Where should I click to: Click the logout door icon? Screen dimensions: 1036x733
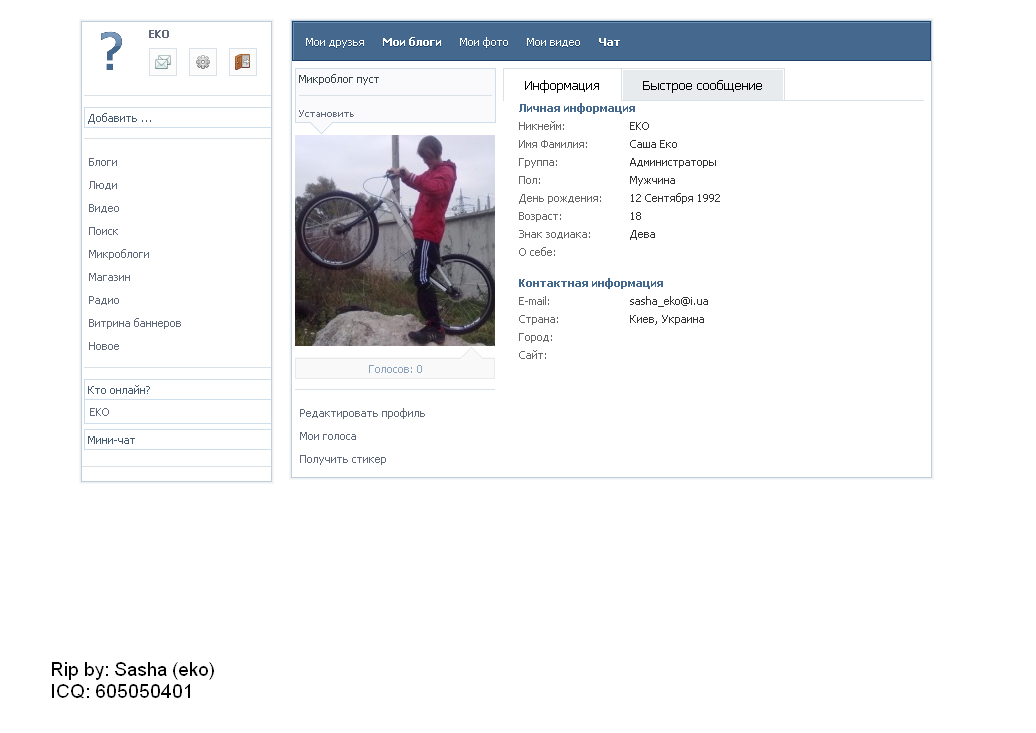point(242,62)
